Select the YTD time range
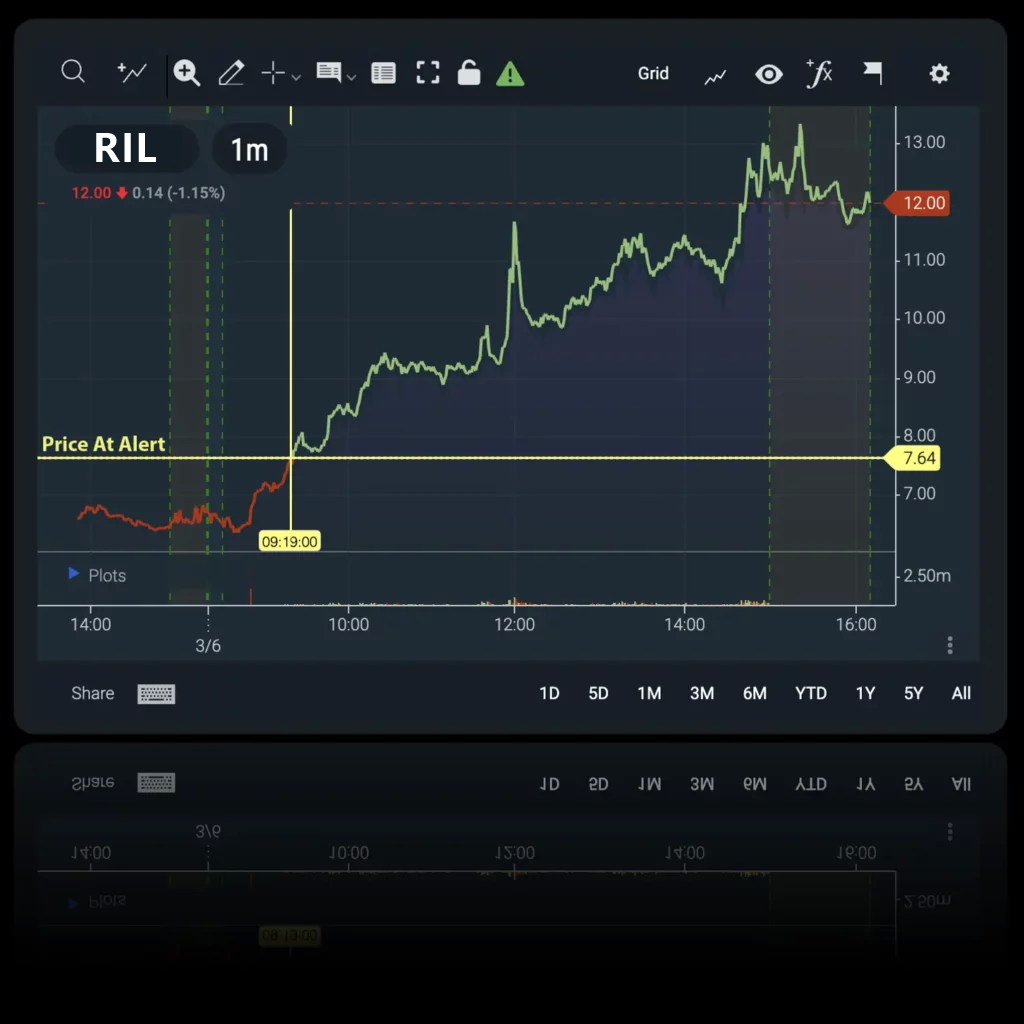Screen dimensions: 1024x1024 [811, 693]
